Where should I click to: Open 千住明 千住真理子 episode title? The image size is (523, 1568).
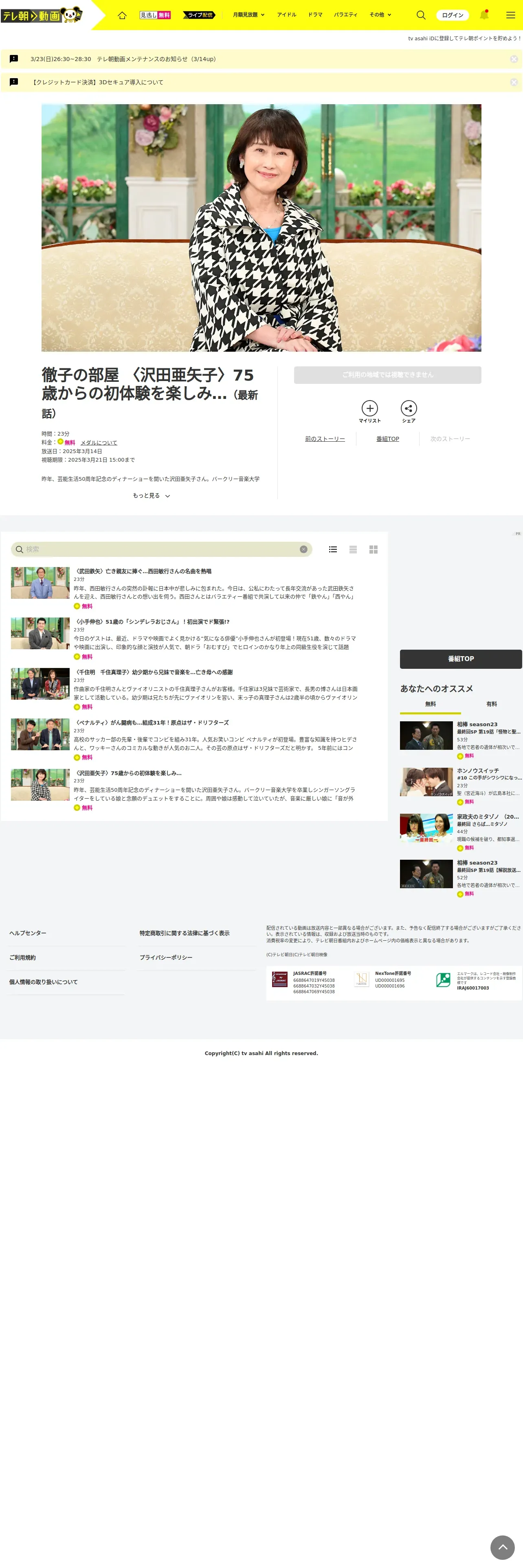154,672
